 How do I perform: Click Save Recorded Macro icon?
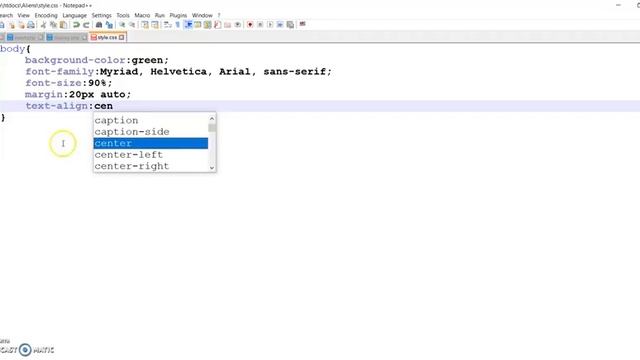290,25
